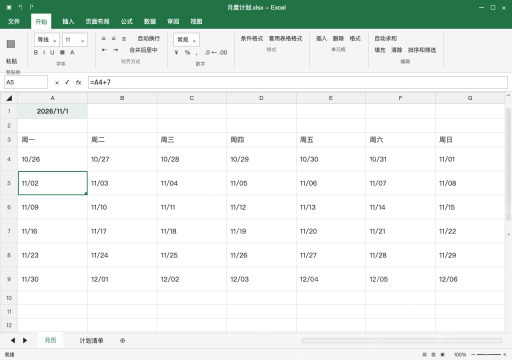Apply currency ¥ number format
Screen dimensions: 512x360
click(176, 52)
